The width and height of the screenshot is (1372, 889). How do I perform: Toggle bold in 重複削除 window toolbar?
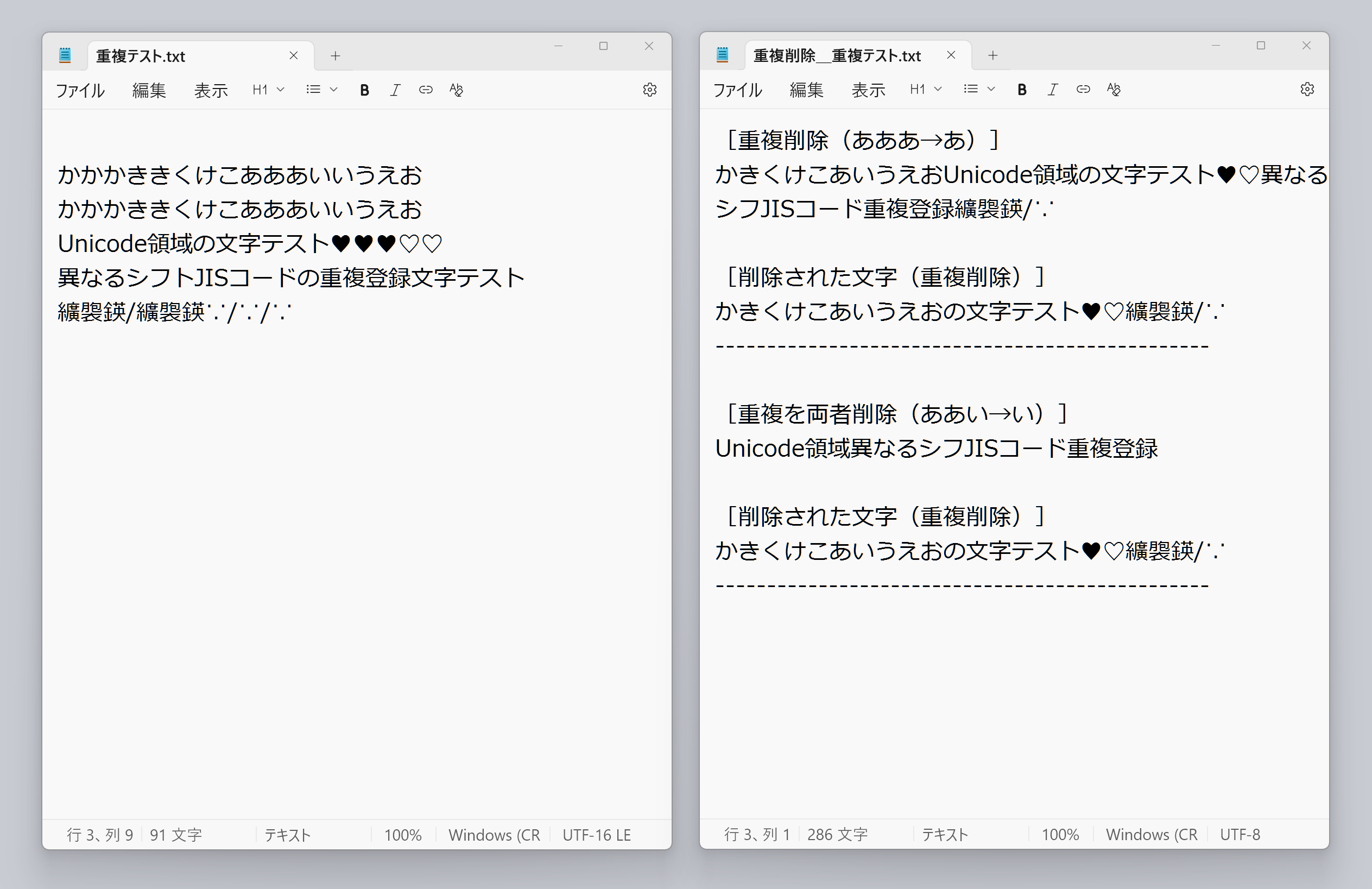[1021, 90]
